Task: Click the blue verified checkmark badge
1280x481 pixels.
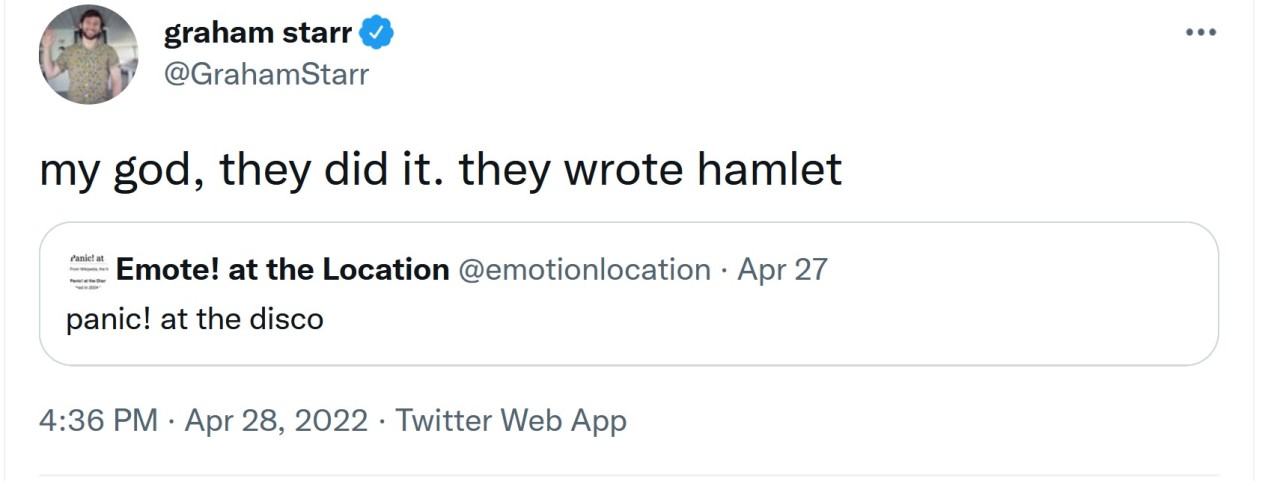Action: pos(377,34)
